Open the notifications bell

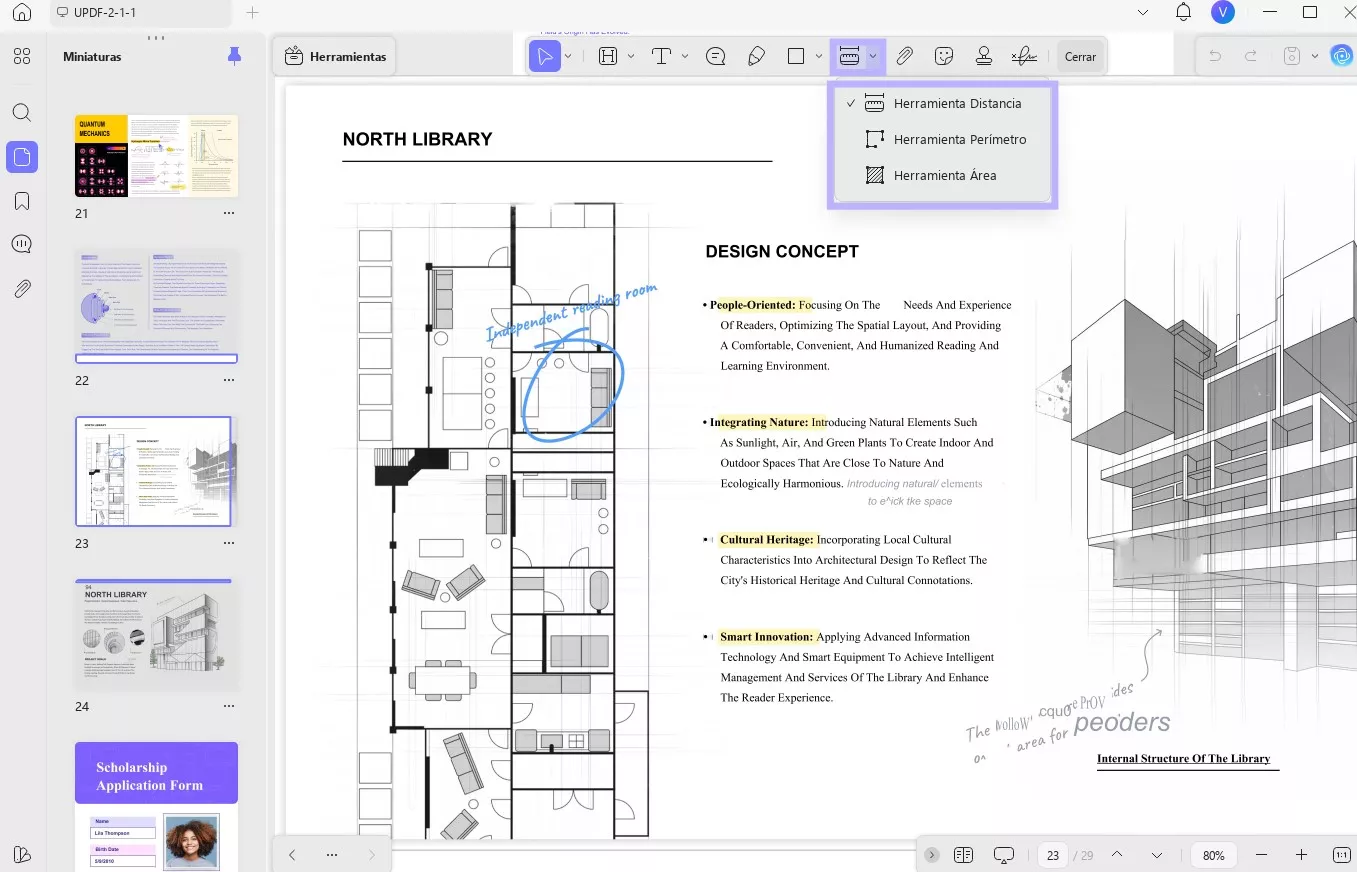click(1184, 12)
